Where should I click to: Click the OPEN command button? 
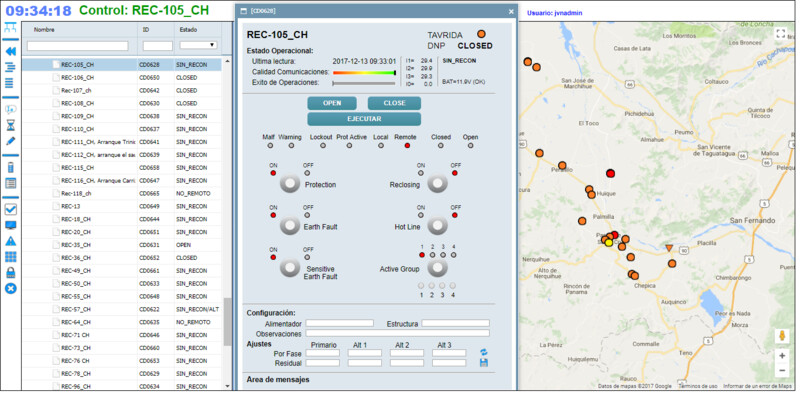pyautogui.click(x=332, y=103)
